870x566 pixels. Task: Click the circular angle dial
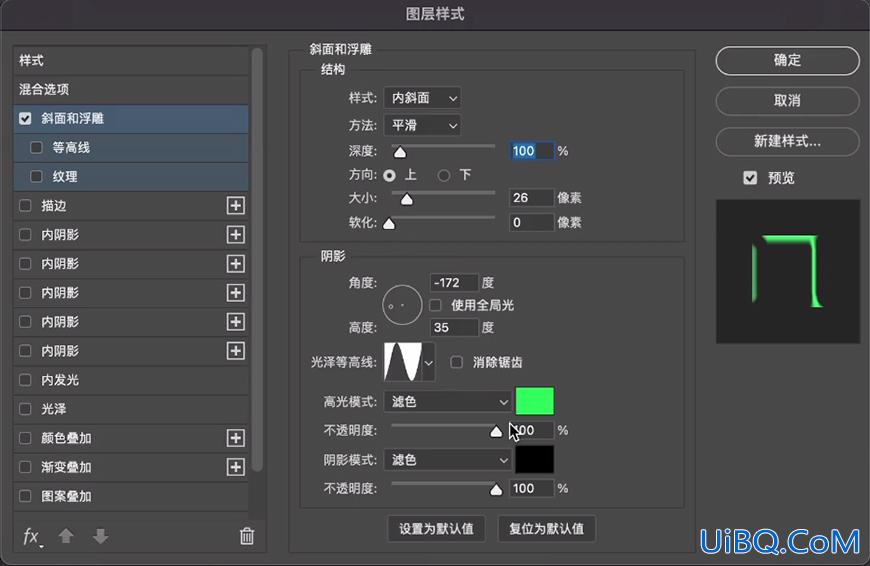tap(402, 305)
